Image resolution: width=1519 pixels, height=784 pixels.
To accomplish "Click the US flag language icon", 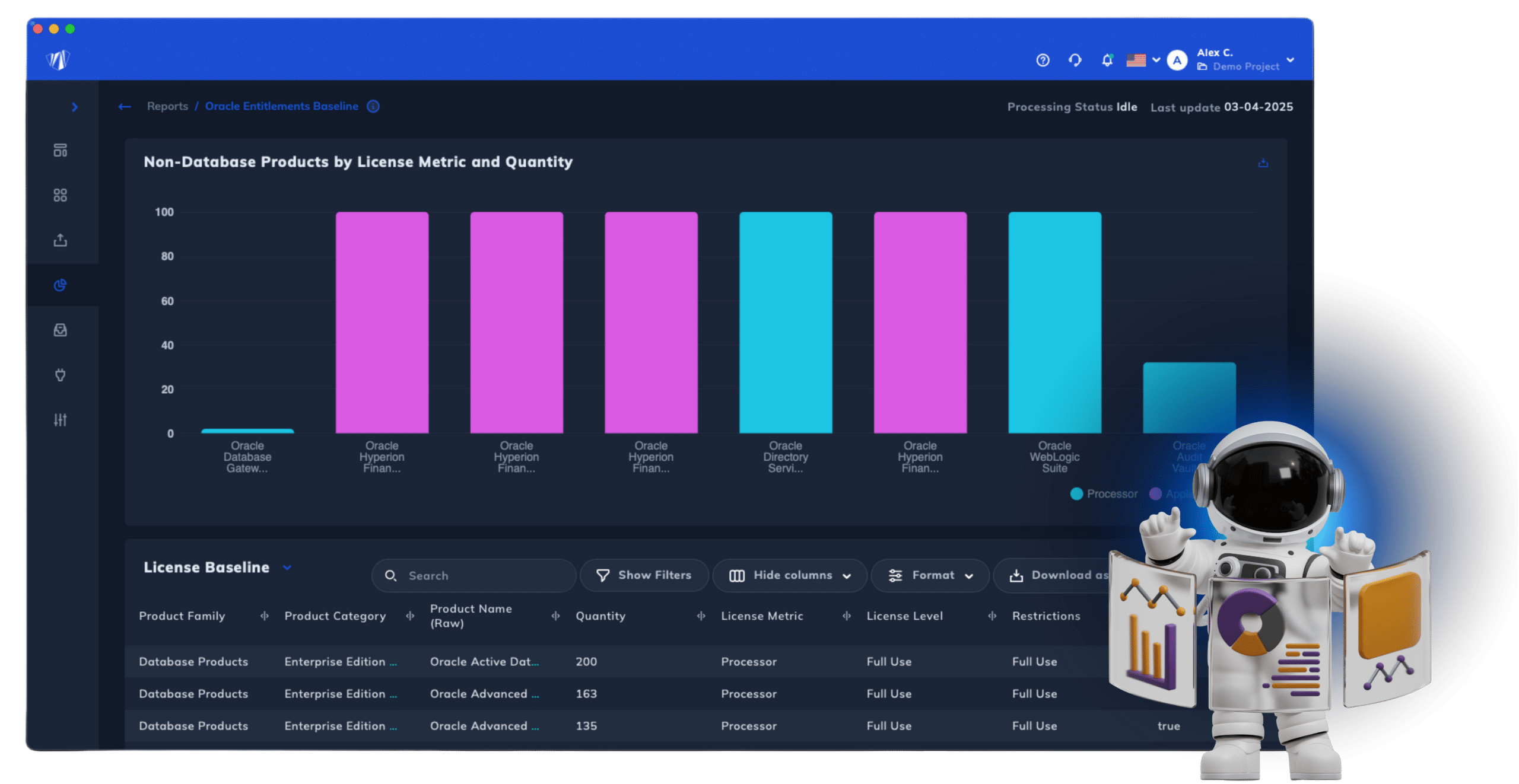I will click(1136, 60).
